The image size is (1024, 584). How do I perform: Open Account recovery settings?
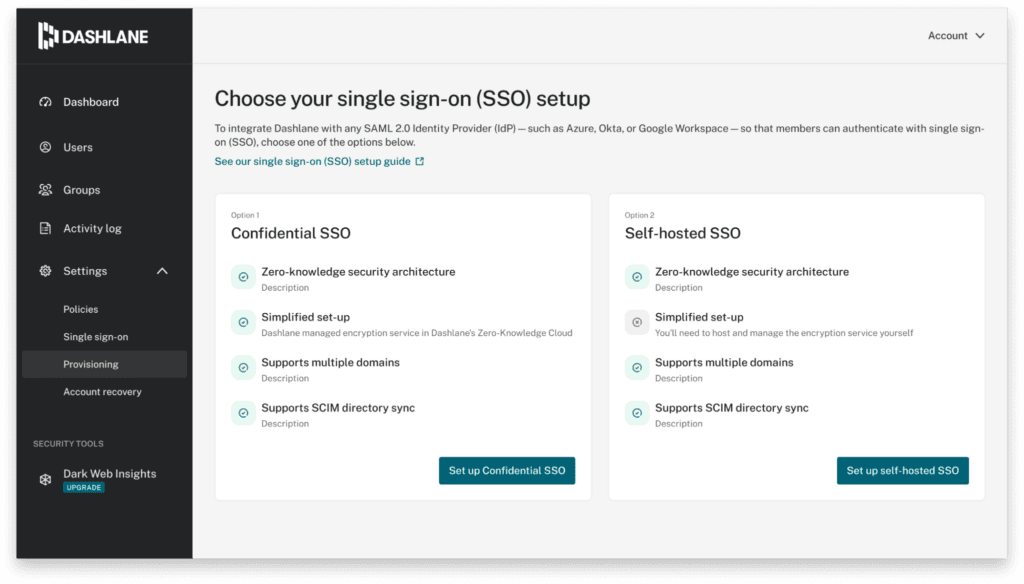(x=102, y=392)
